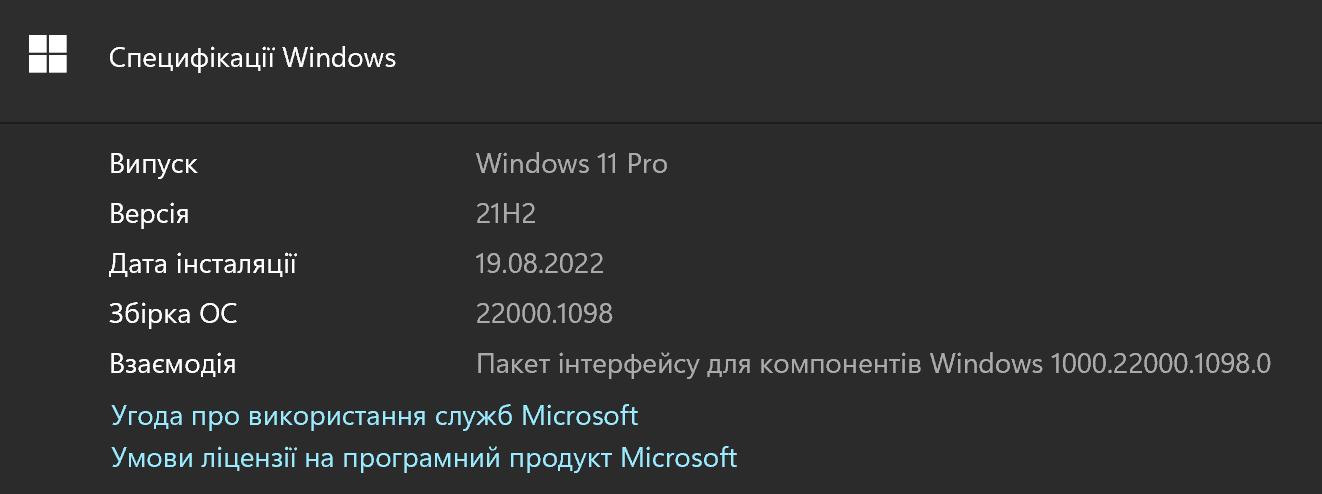Open Угода про використання служб Microsoft link
Screen dimensions: 1322x494
[374, 415]
